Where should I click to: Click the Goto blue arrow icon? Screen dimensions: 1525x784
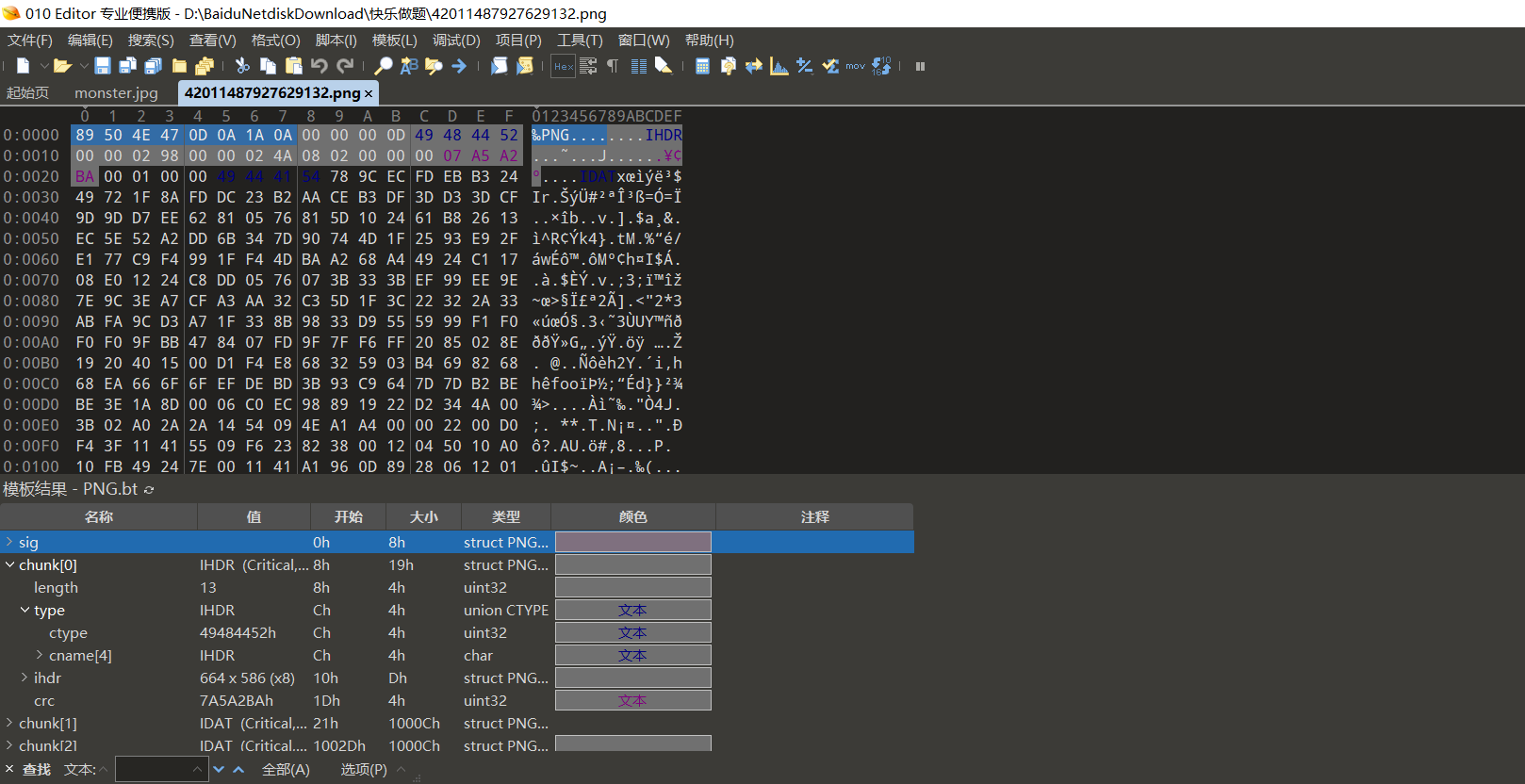[459, 66]
